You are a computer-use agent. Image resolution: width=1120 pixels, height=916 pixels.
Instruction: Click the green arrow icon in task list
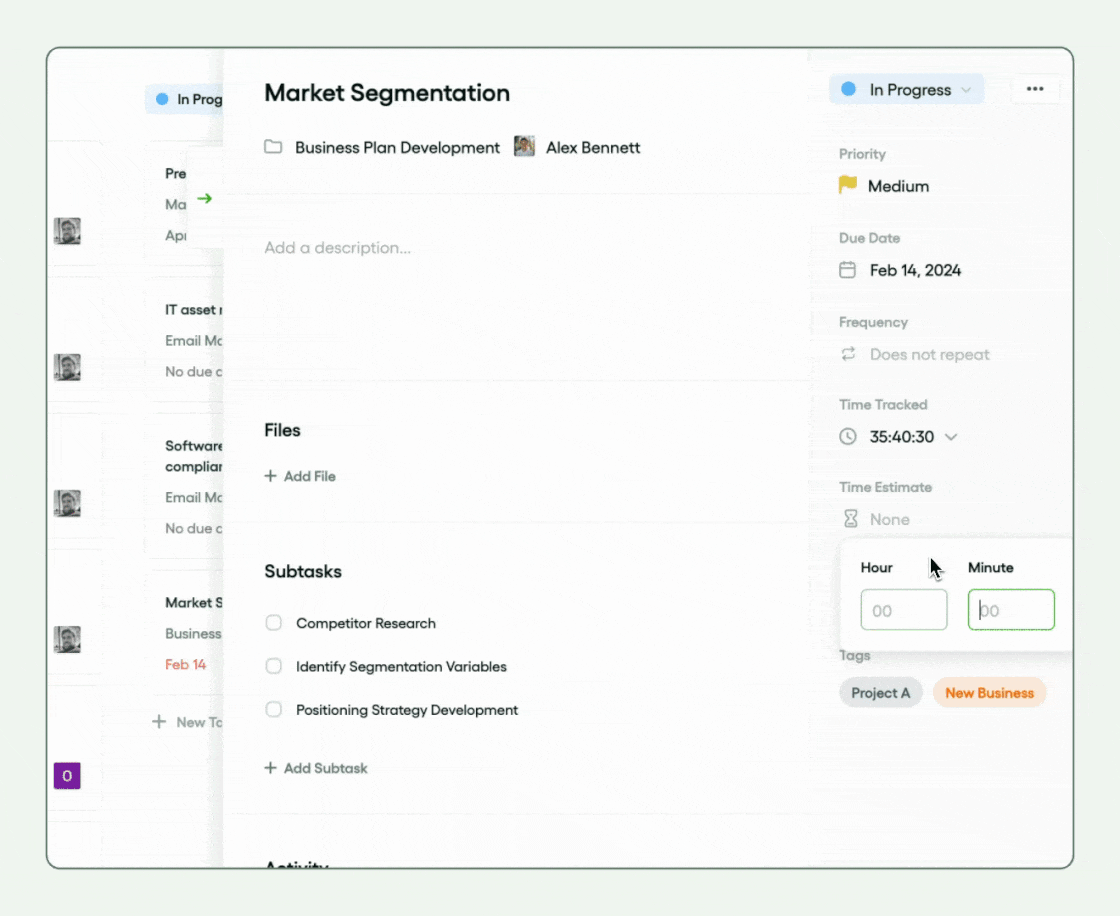[x=205, y=199]
